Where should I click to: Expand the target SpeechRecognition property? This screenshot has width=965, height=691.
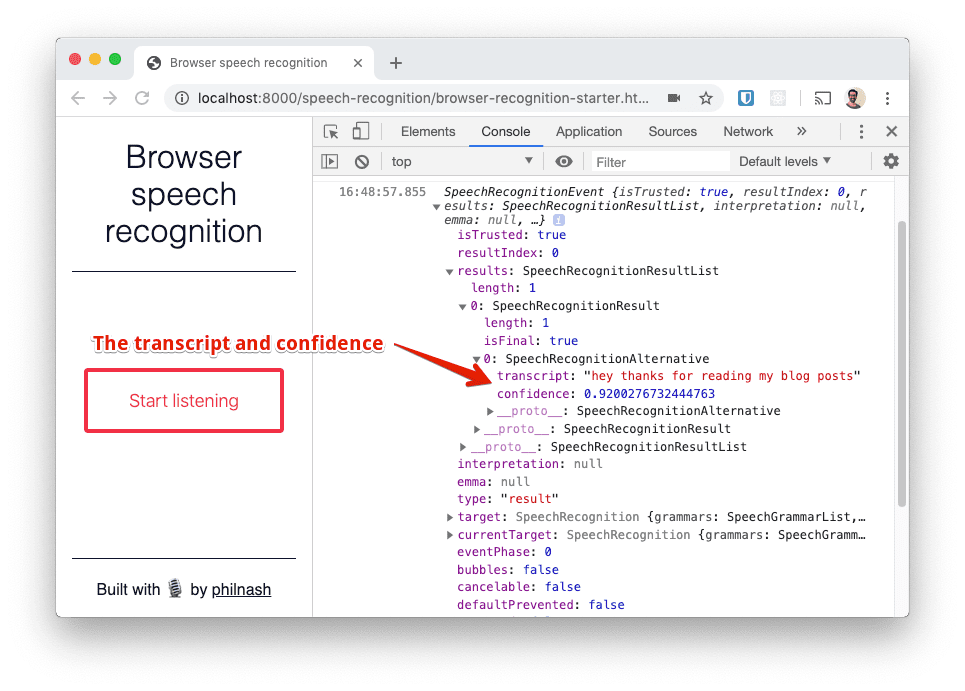[450, 517]
